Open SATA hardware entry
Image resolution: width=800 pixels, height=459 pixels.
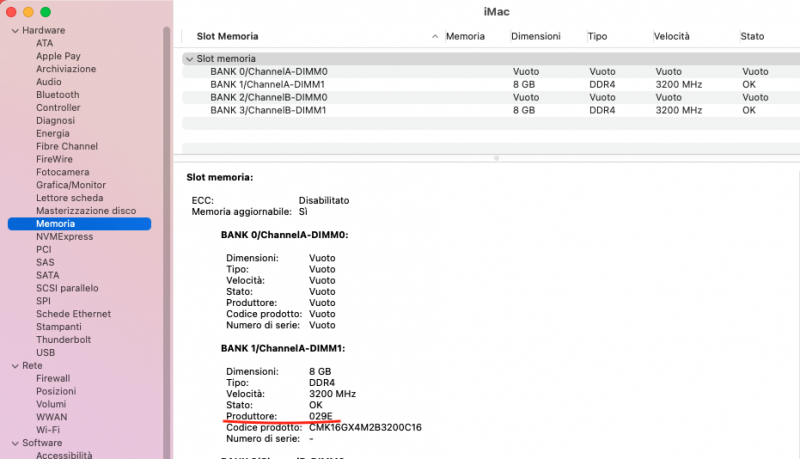[x=47, y=275]
